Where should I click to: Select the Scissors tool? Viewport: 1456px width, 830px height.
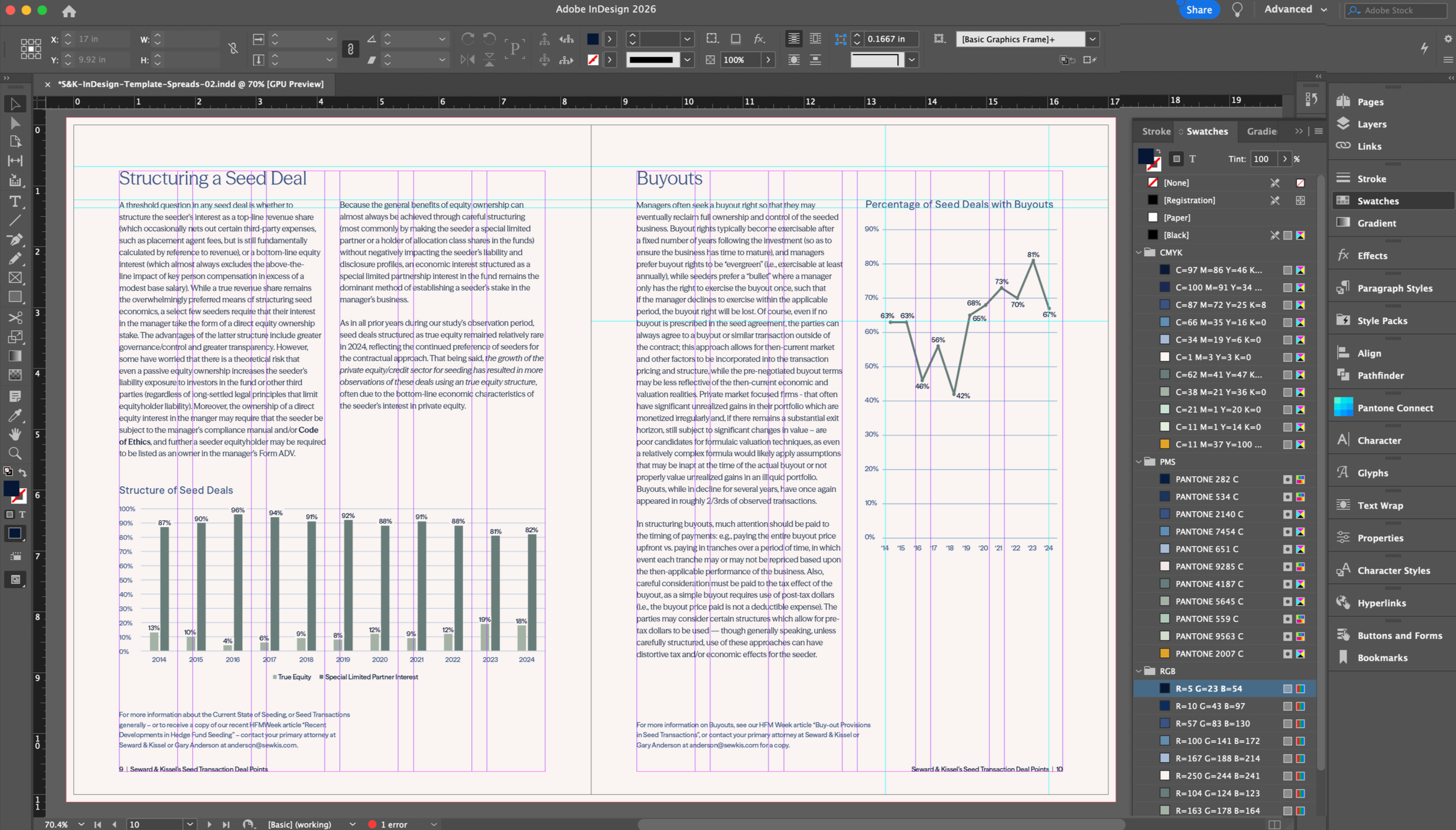[15, 318]
